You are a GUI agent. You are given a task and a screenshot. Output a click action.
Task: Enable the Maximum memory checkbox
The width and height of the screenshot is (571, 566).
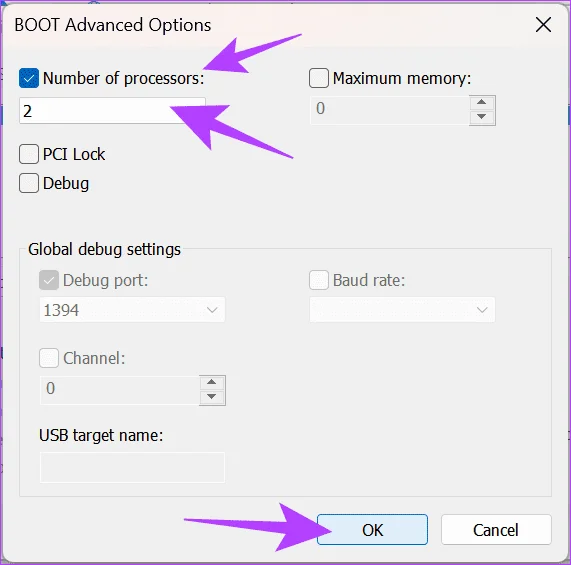[319, 78]
